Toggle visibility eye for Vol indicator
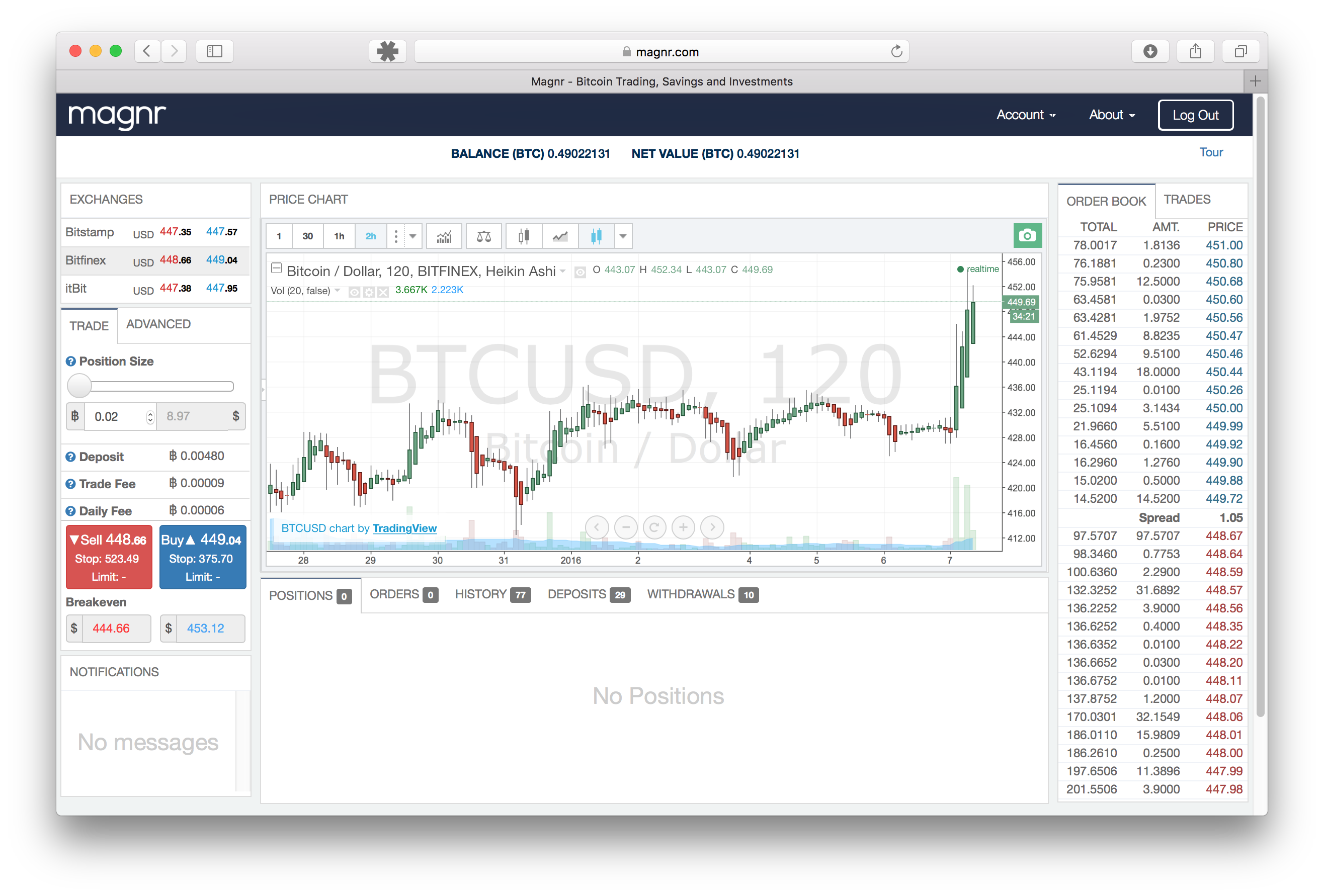The image size is (1324, 896). tap(354, 292)
